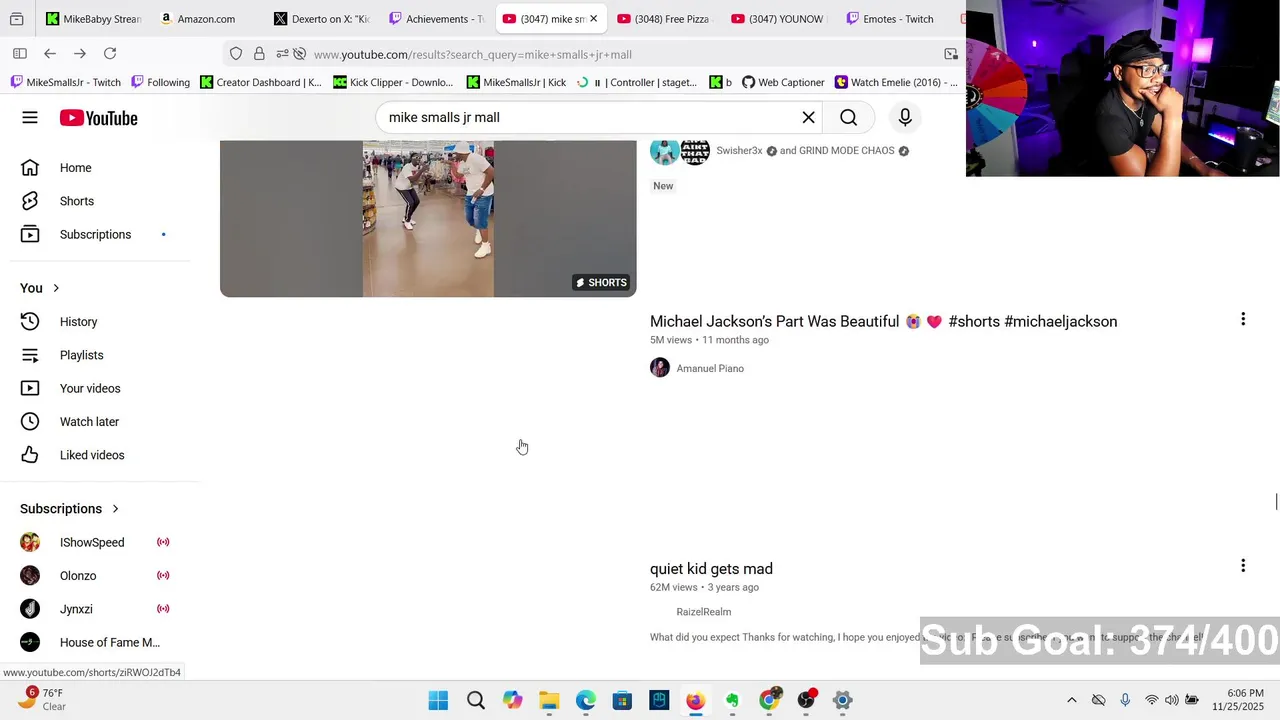Open picture-in-picture icon at address bar end
1280x720 pixels.
(951, 54)
